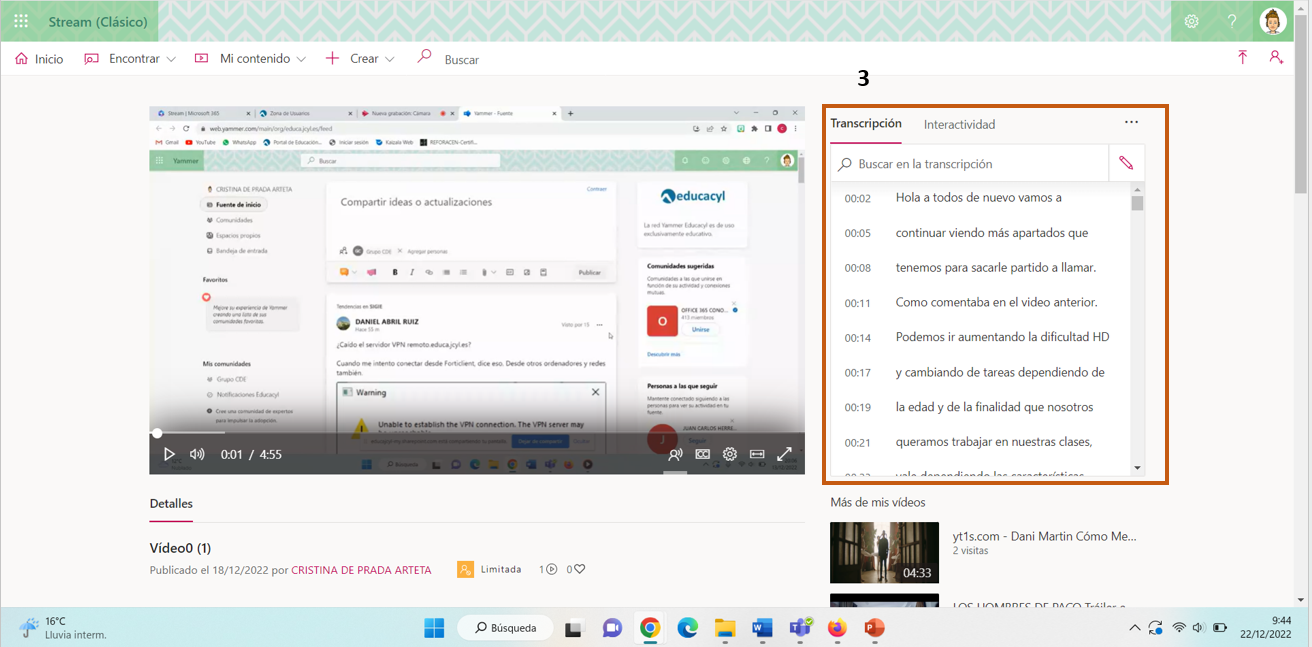1312x647 pixels.
Task: Click the taskbar Búsqueda search box
Action: (504, 628)
